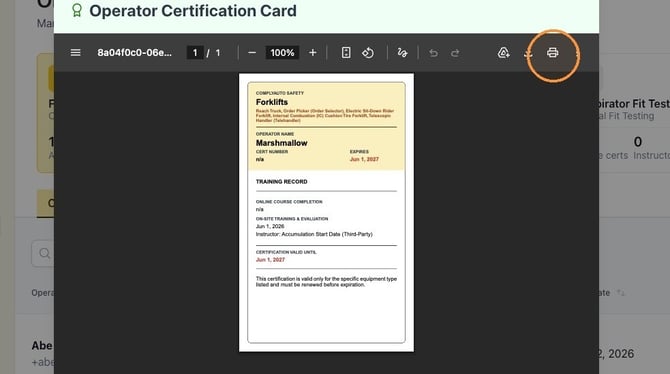Open the PDF viewer sidebar menu
The image size is (670, 374).
[75, 53]
